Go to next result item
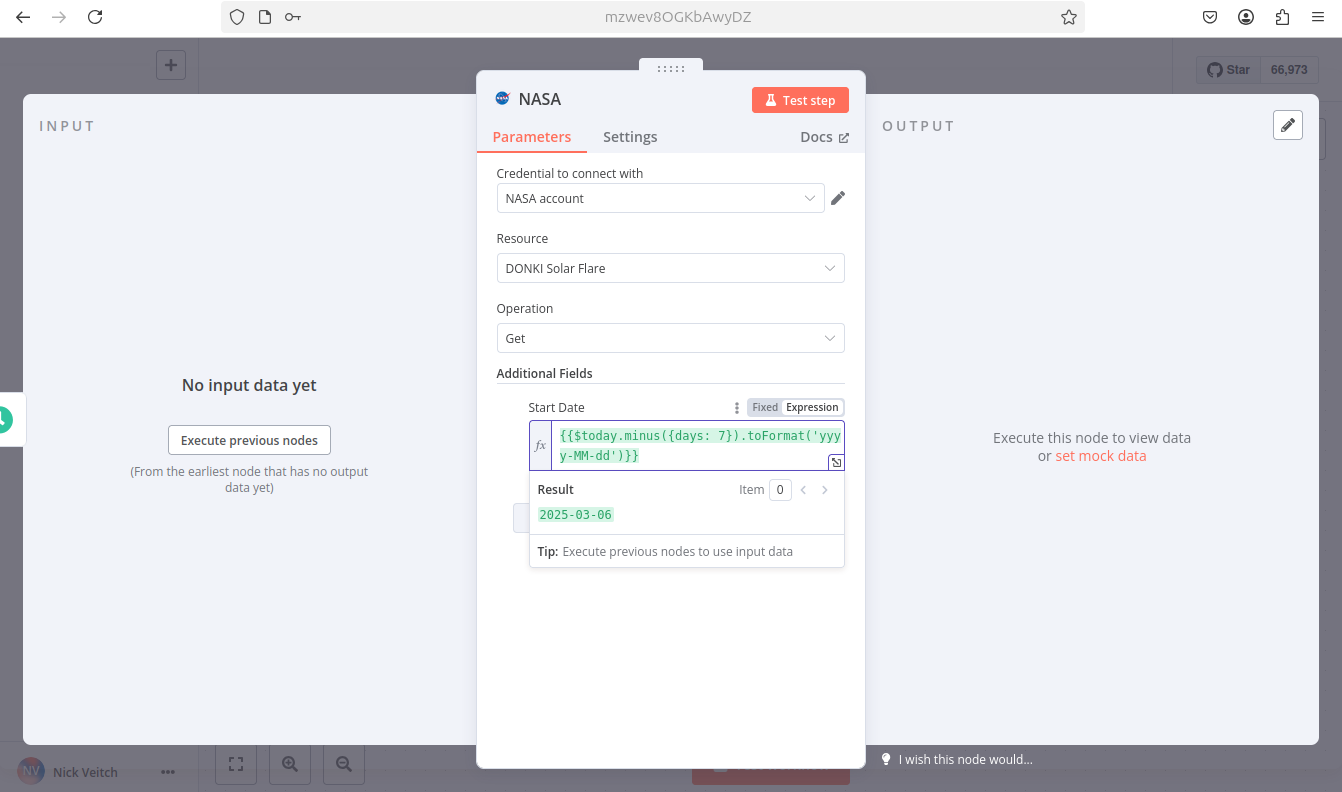 click(825, 490)
